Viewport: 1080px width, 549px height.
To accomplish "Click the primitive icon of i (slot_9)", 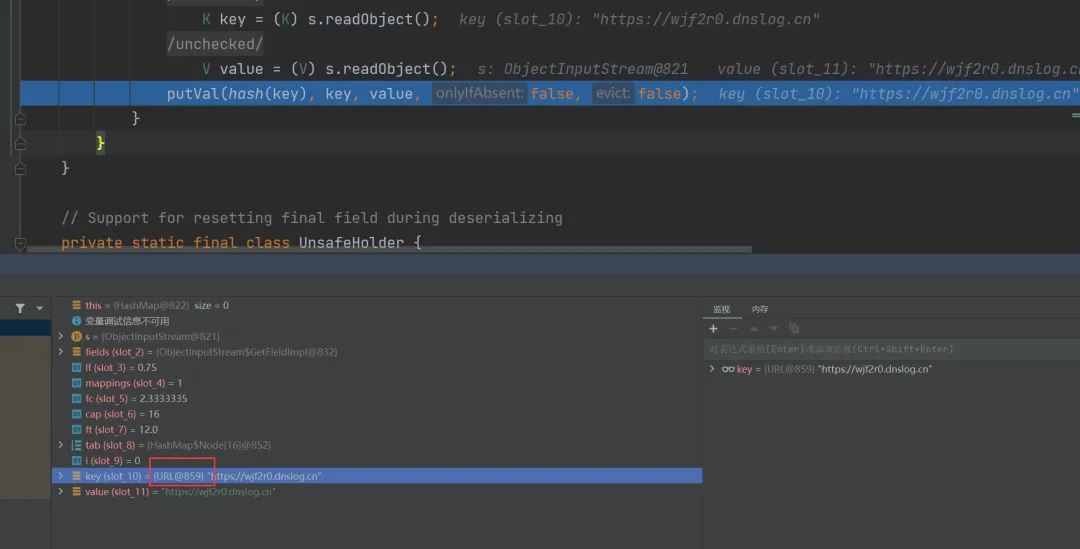I will [76, 460].
